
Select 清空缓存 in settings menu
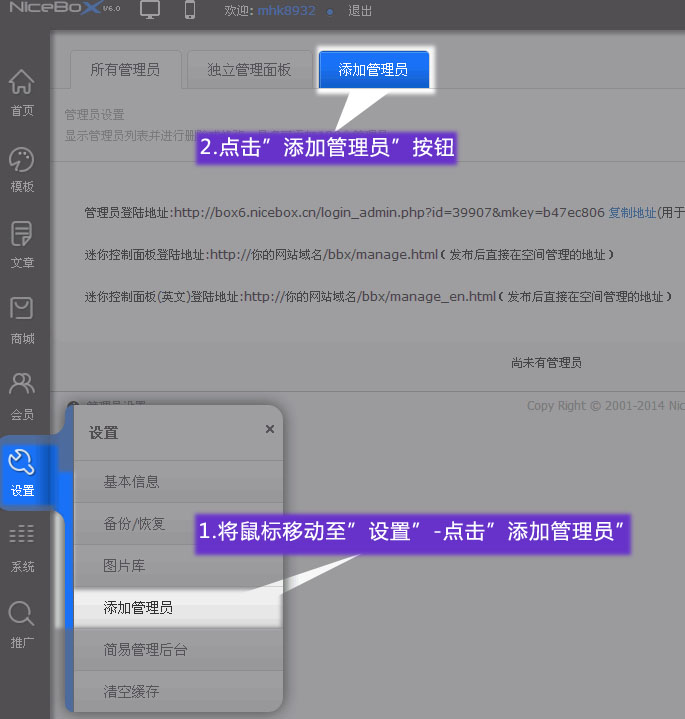click(131, 692)
